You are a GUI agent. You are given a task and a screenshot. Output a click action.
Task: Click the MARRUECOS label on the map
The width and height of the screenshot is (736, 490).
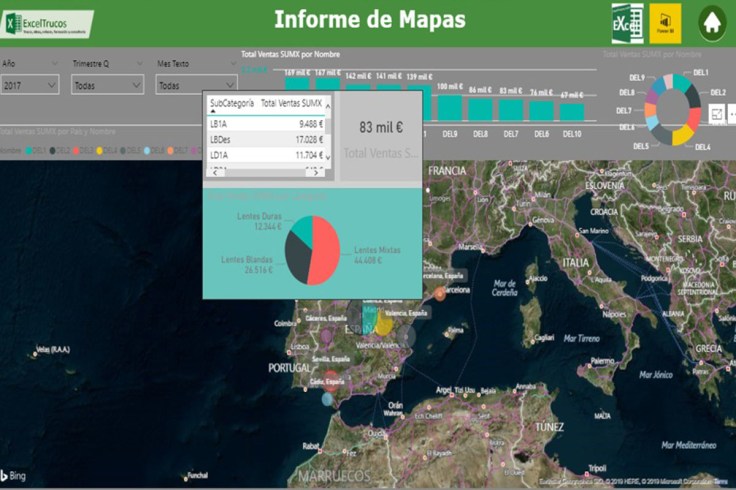point(334,476)
